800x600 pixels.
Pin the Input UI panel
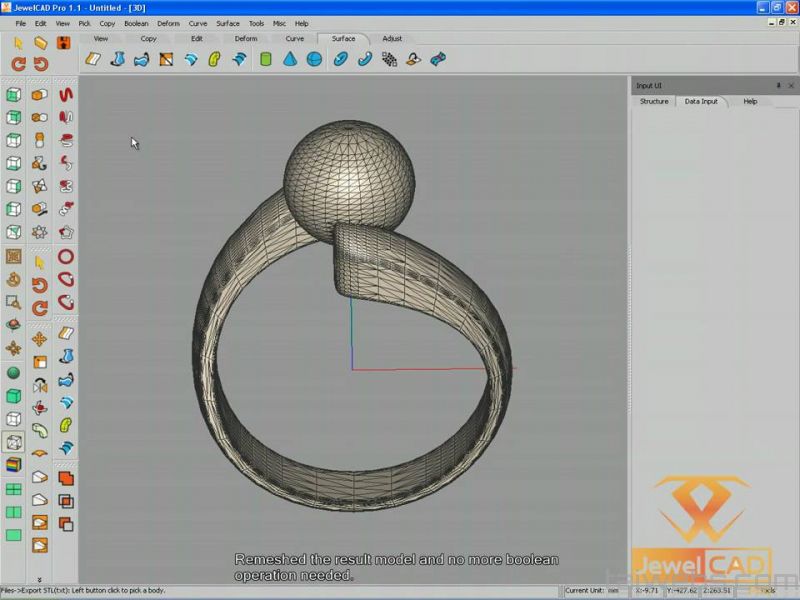click(x=778, y=86)
